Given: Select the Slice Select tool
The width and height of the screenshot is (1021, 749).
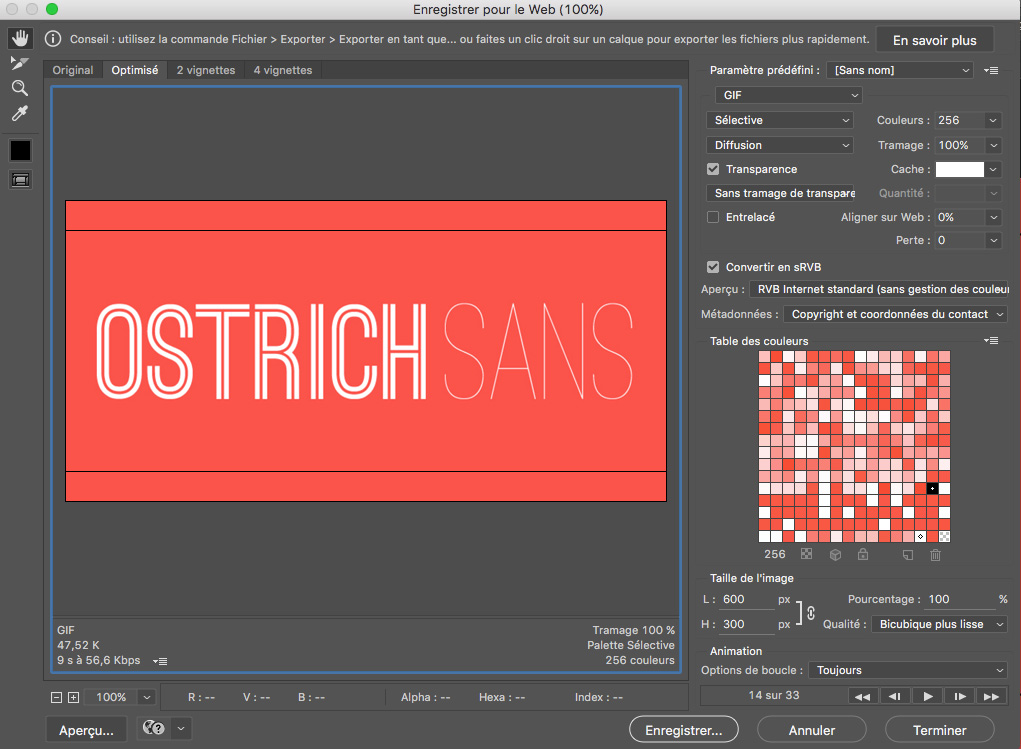Looking at the screenshot, I should click(x=20, y=63).
